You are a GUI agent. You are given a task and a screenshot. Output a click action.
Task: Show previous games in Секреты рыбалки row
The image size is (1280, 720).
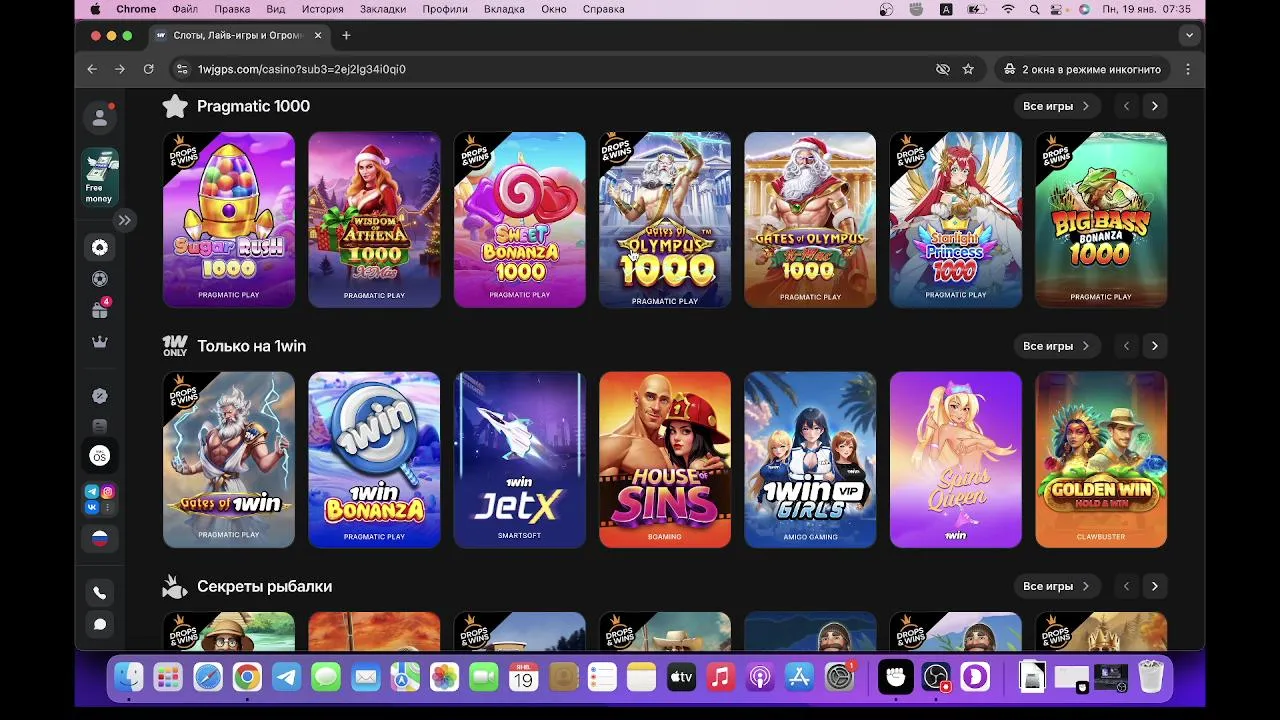click(1126, 586)
